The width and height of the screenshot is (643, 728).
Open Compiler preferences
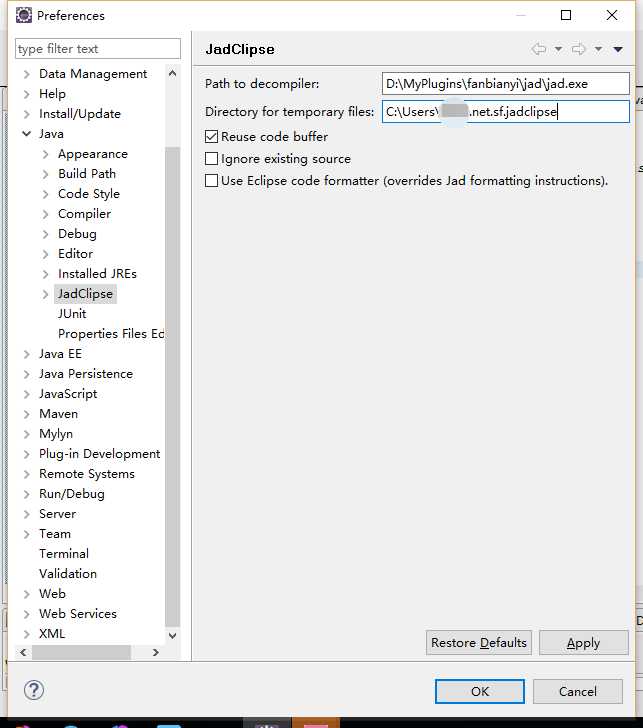(x=84, y=214)
